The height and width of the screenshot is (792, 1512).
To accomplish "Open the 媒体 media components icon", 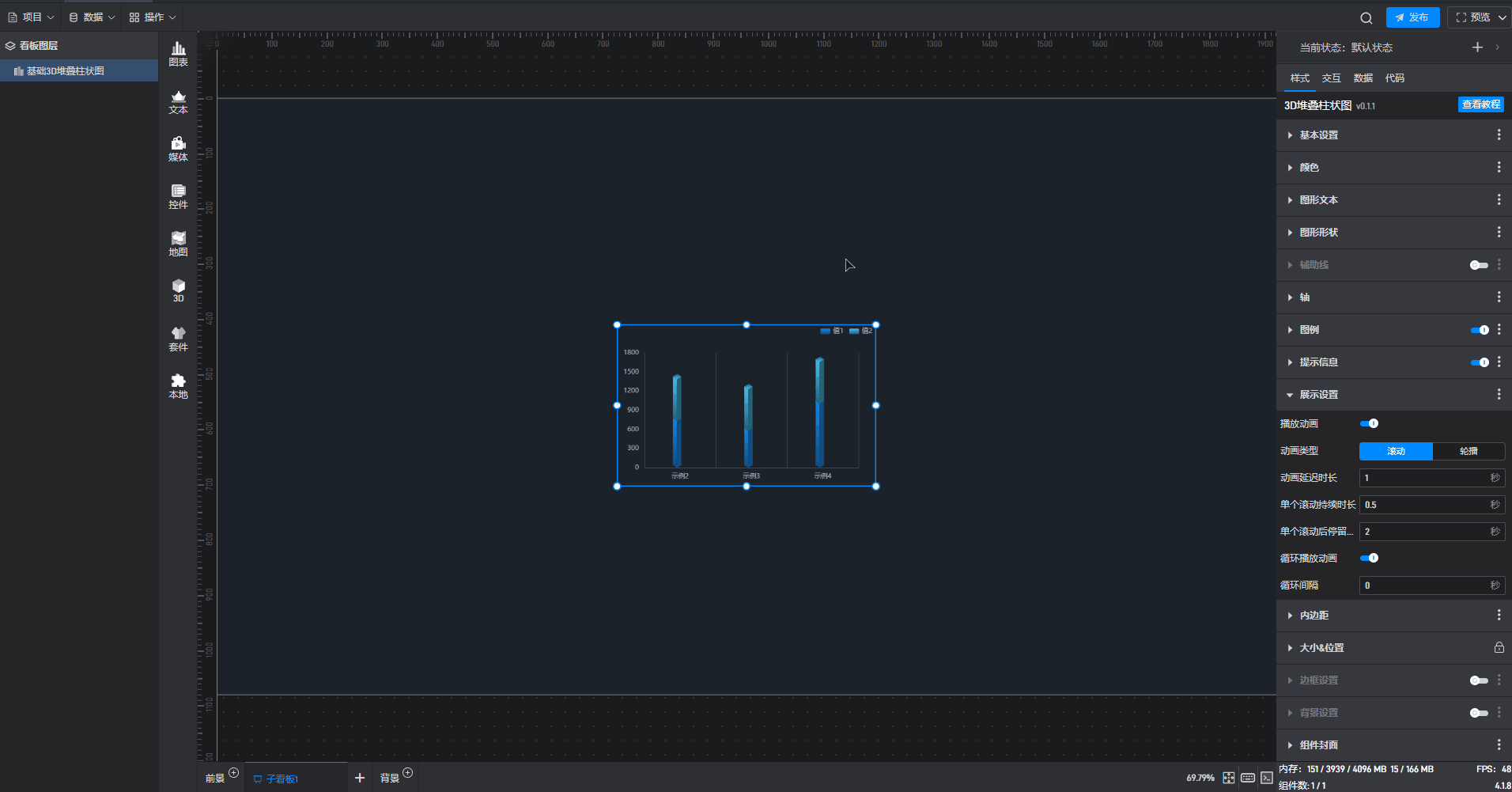I will pos(178,149).
